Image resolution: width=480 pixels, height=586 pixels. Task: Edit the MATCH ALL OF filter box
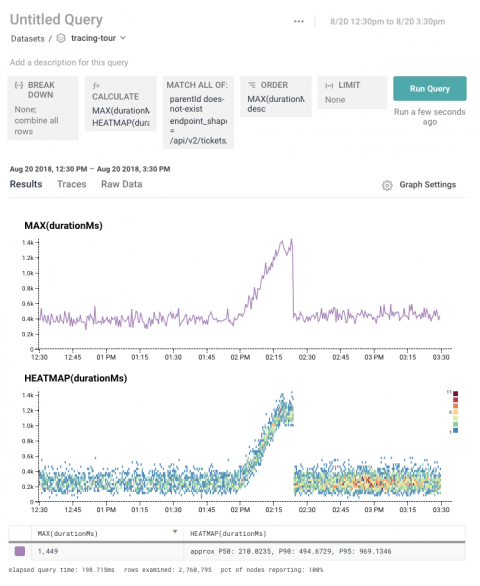[x=199, y=112]
